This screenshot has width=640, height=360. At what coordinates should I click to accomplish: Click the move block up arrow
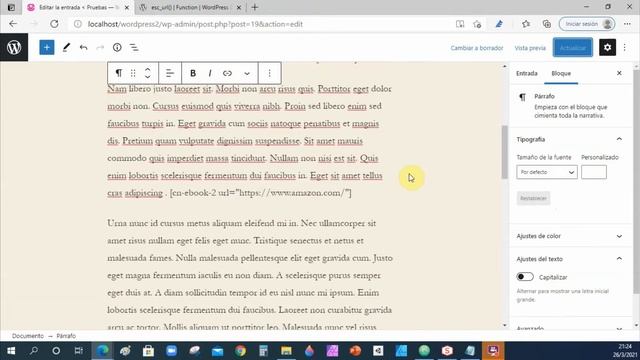pyautogui.click(x=148, y=69)
